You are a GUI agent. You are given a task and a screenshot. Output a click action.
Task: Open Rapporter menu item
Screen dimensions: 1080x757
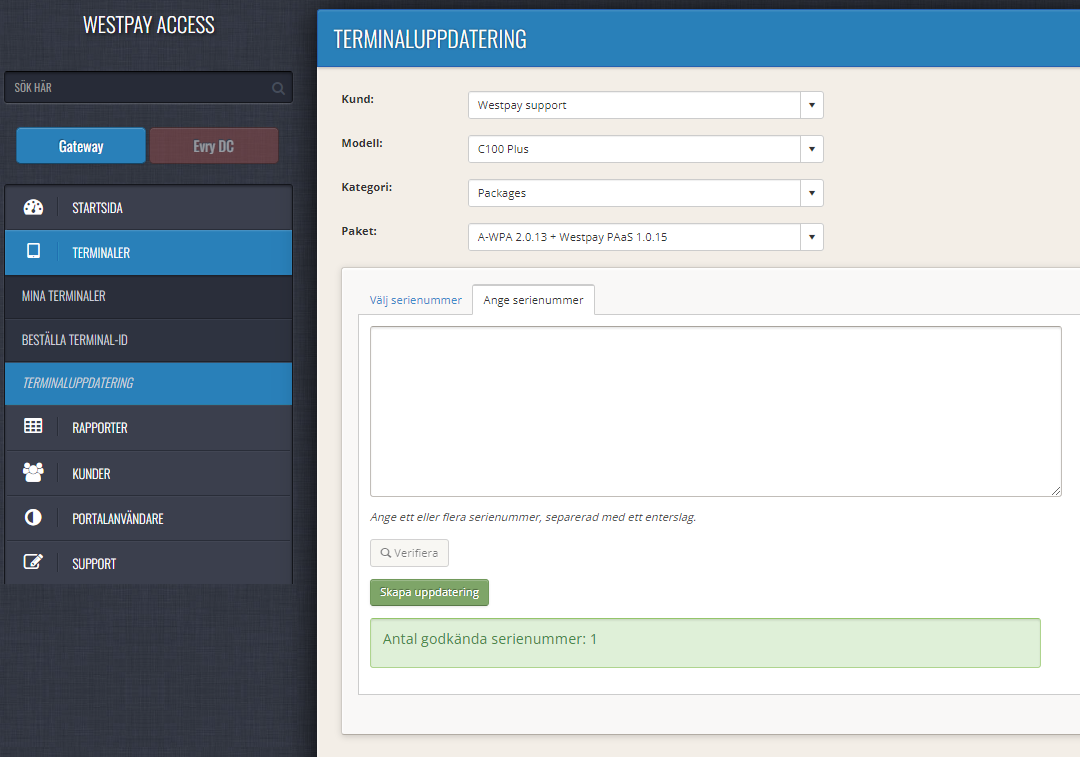(x=149, y=428)
